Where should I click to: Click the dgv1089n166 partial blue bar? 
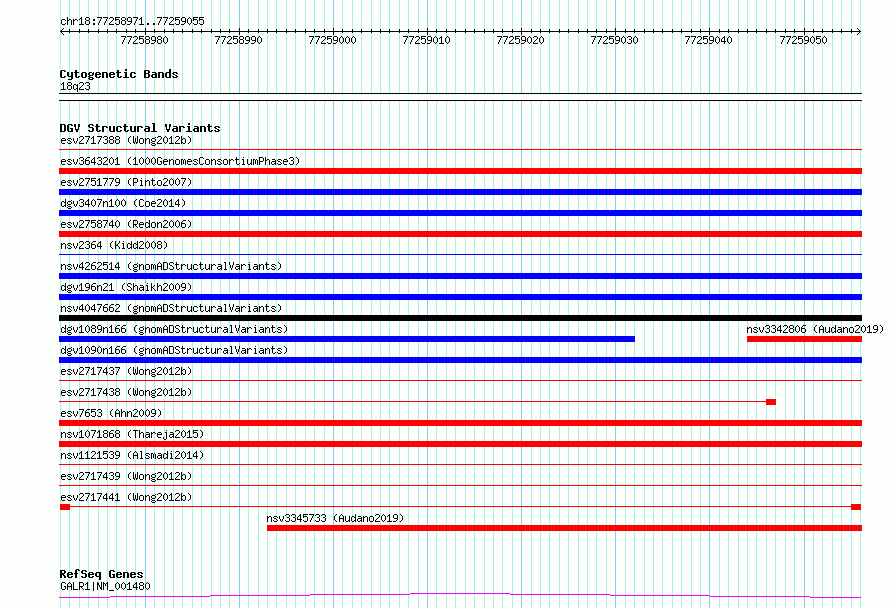[347, 339]
